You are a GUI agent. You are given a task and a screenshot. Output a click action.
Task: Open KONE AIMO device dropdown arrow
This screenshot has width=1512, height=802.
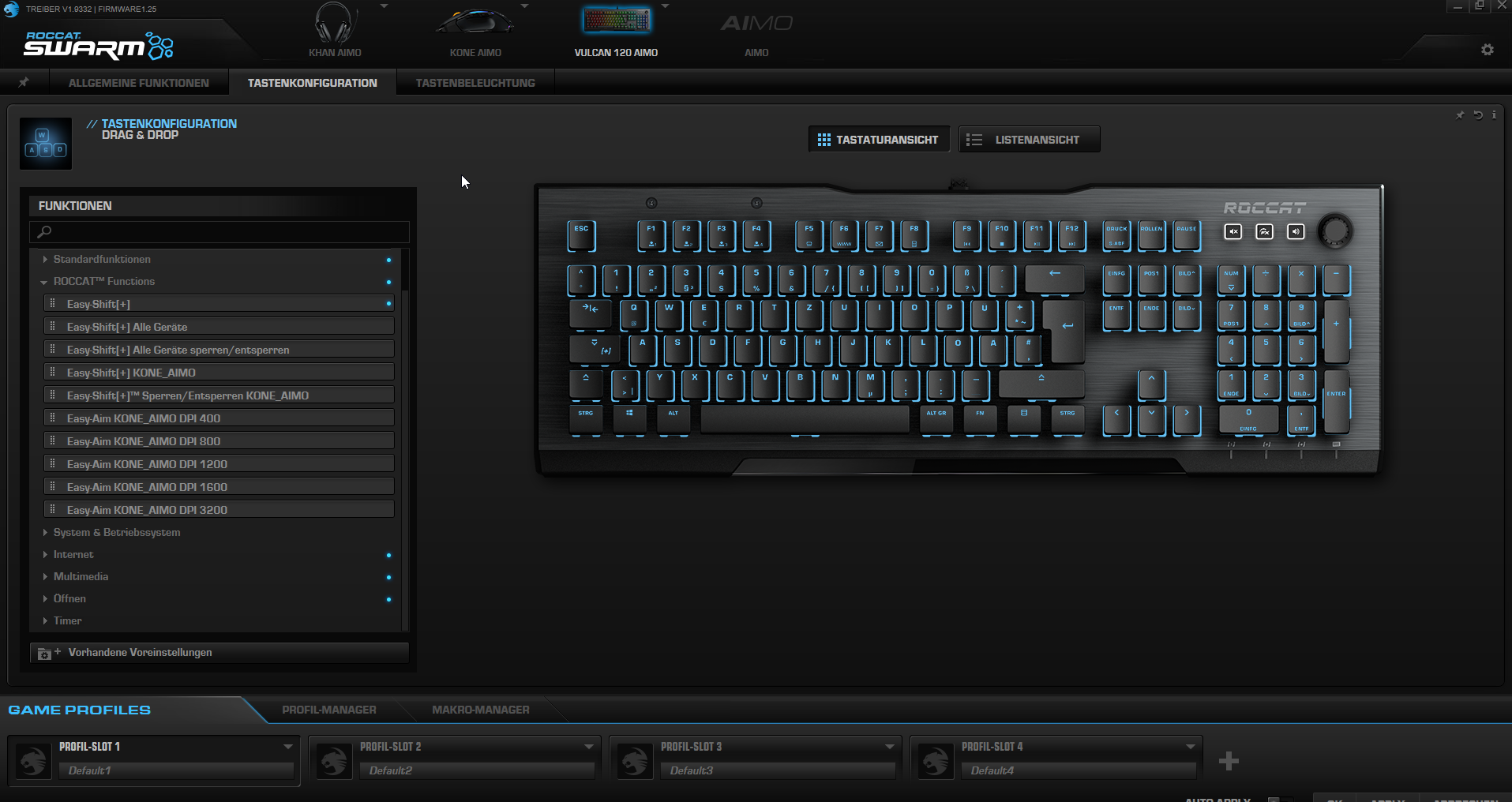[525, 6]
